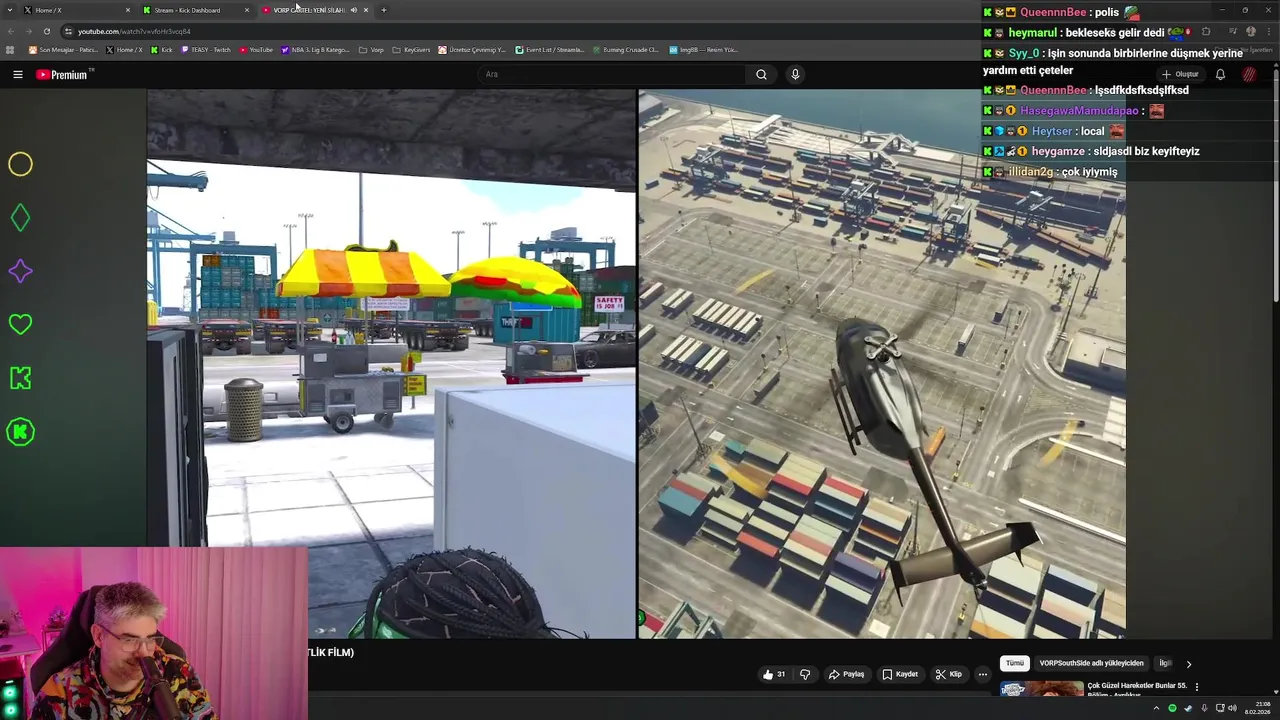Click the address bar URL
Screen dimensions: 1280x720
[134, 31]
